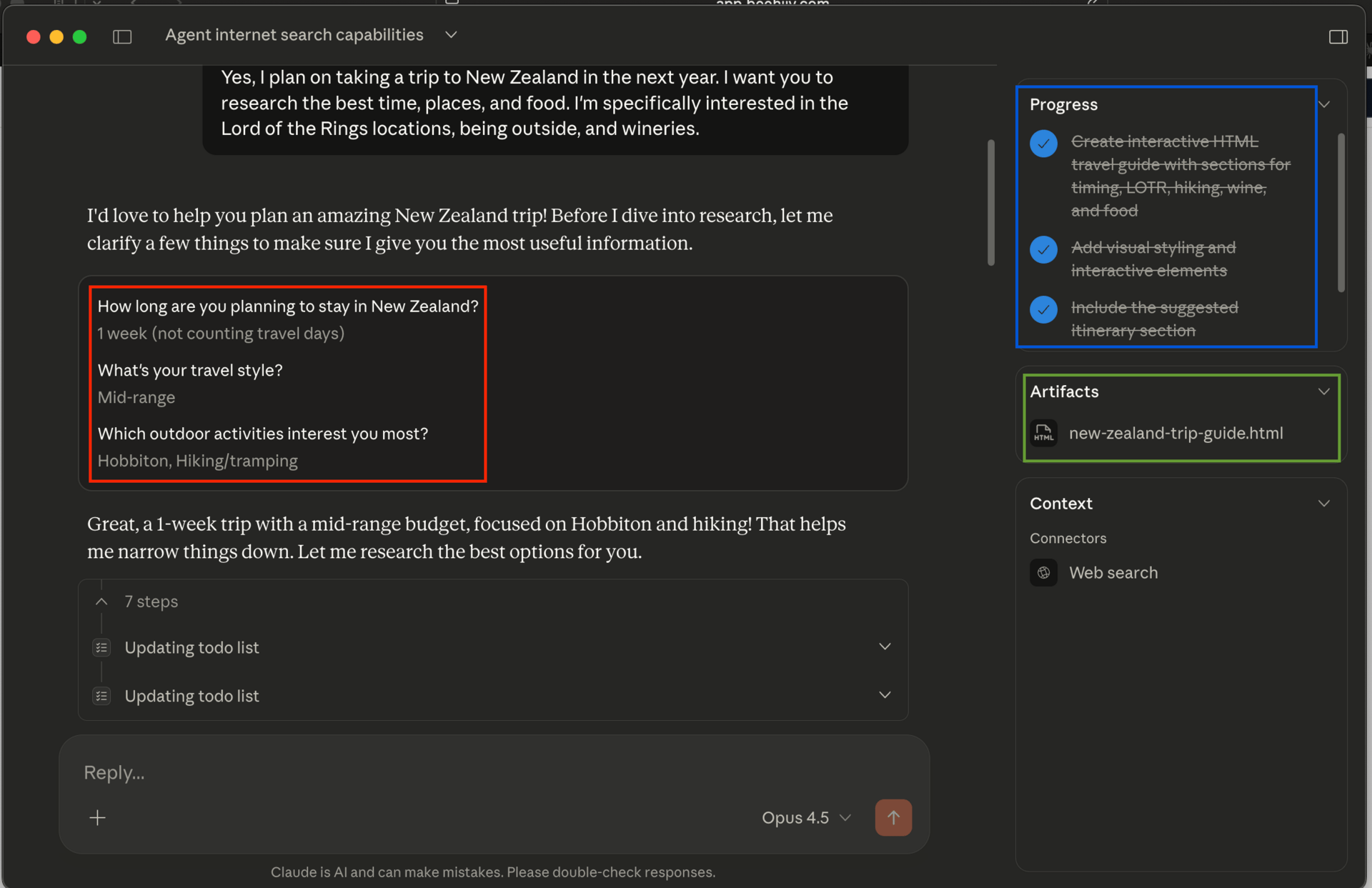Screen dimensions: 1372x888
Task: Click the chat area vertical scrollbar
Action: click(x=990, y=203)
